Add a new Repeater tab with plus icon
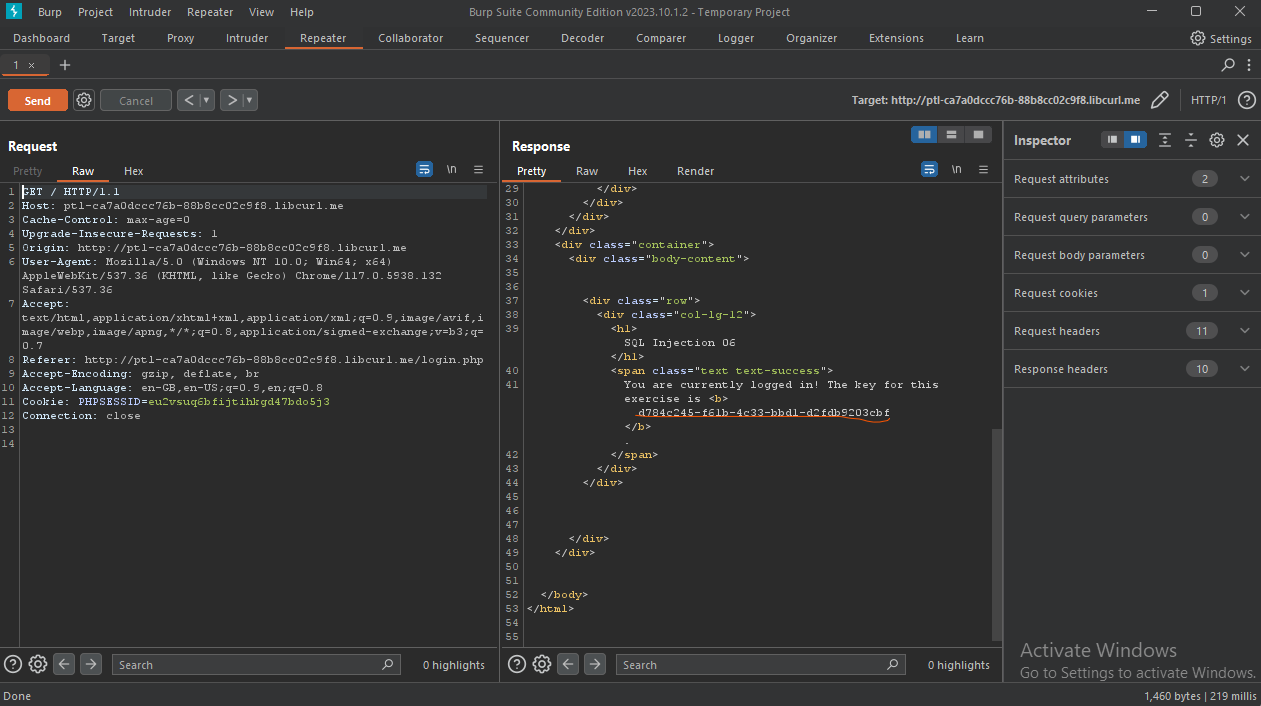Screen dimensions: 1261x706 (x=65, y=65)
